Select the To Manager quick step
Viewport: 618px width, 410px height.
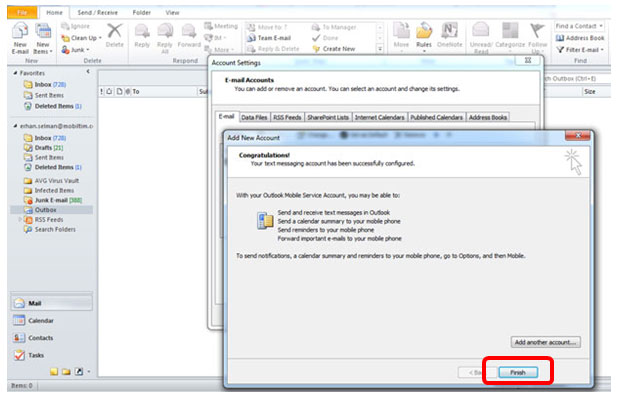tap(334, 27)
